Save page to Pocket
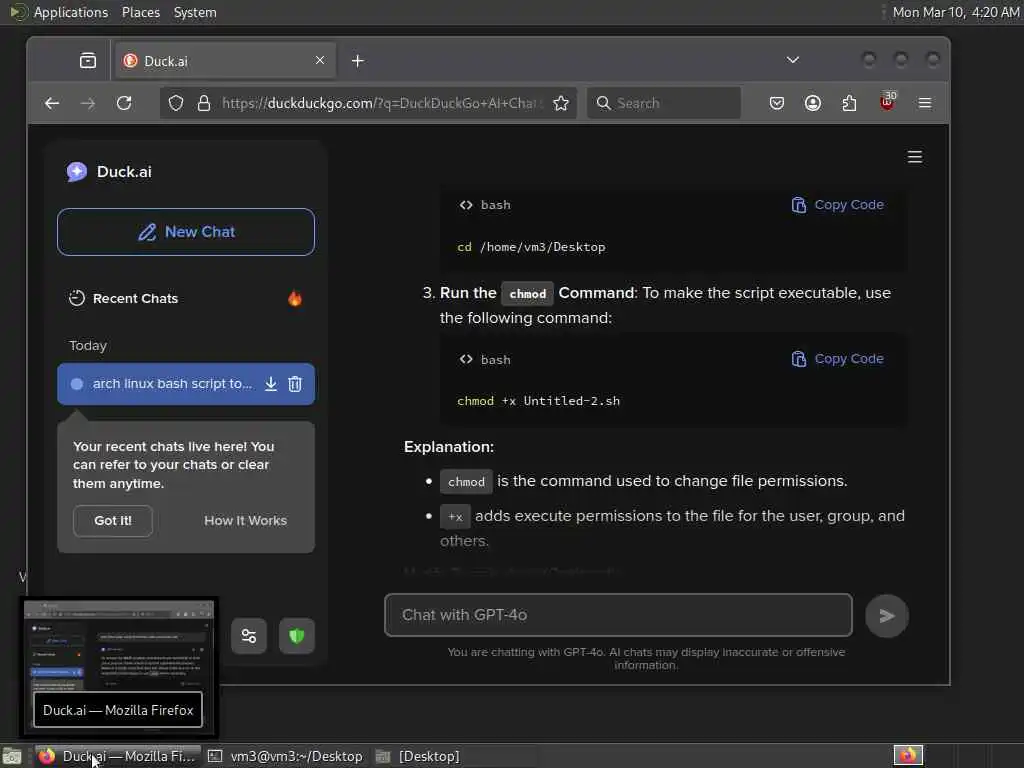The height and width of the screenshot is (768, 1024). click(x=776, y=103)
